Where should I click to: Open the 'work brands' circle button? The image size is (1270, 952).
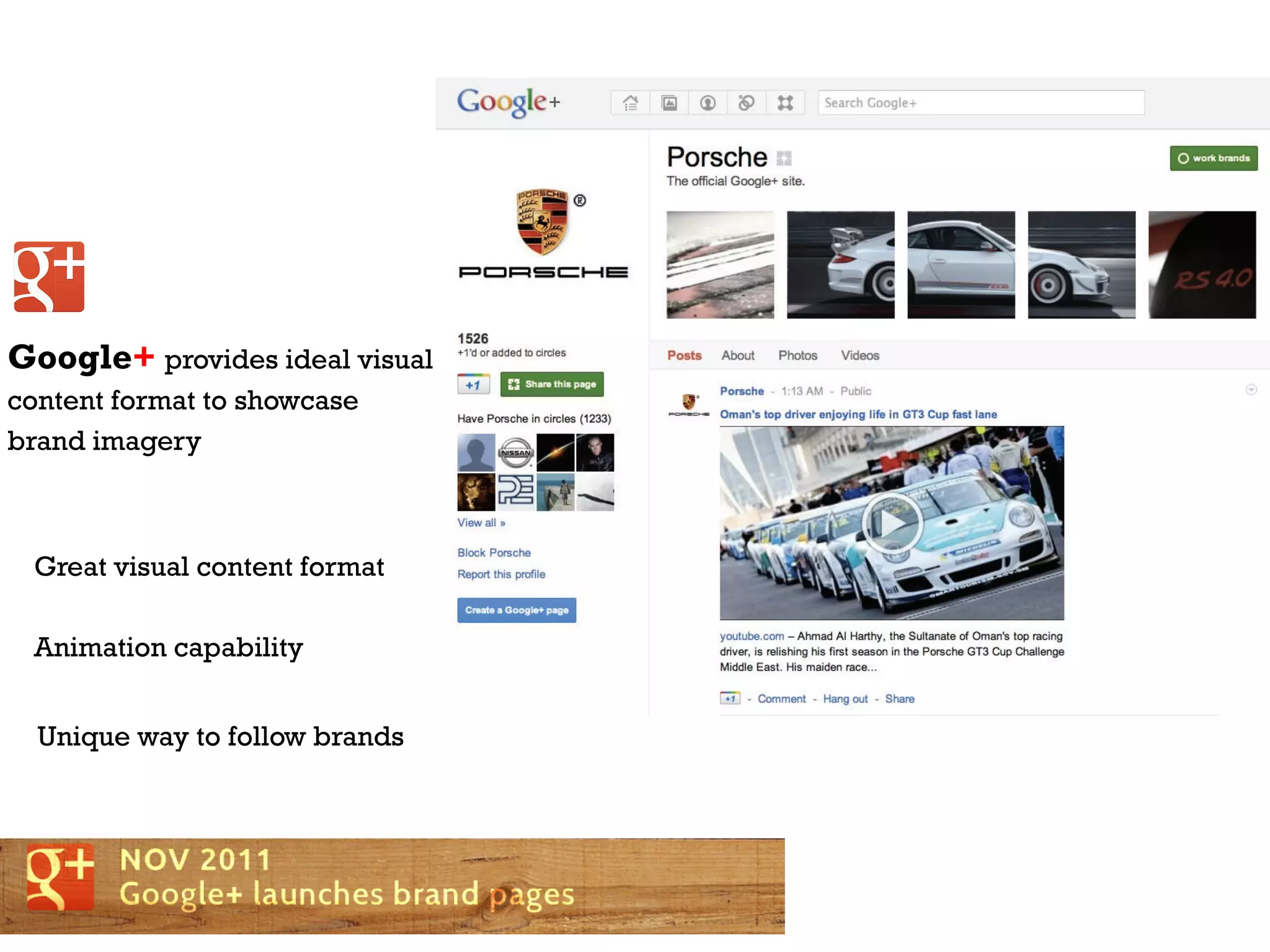tap(1214, 158)
